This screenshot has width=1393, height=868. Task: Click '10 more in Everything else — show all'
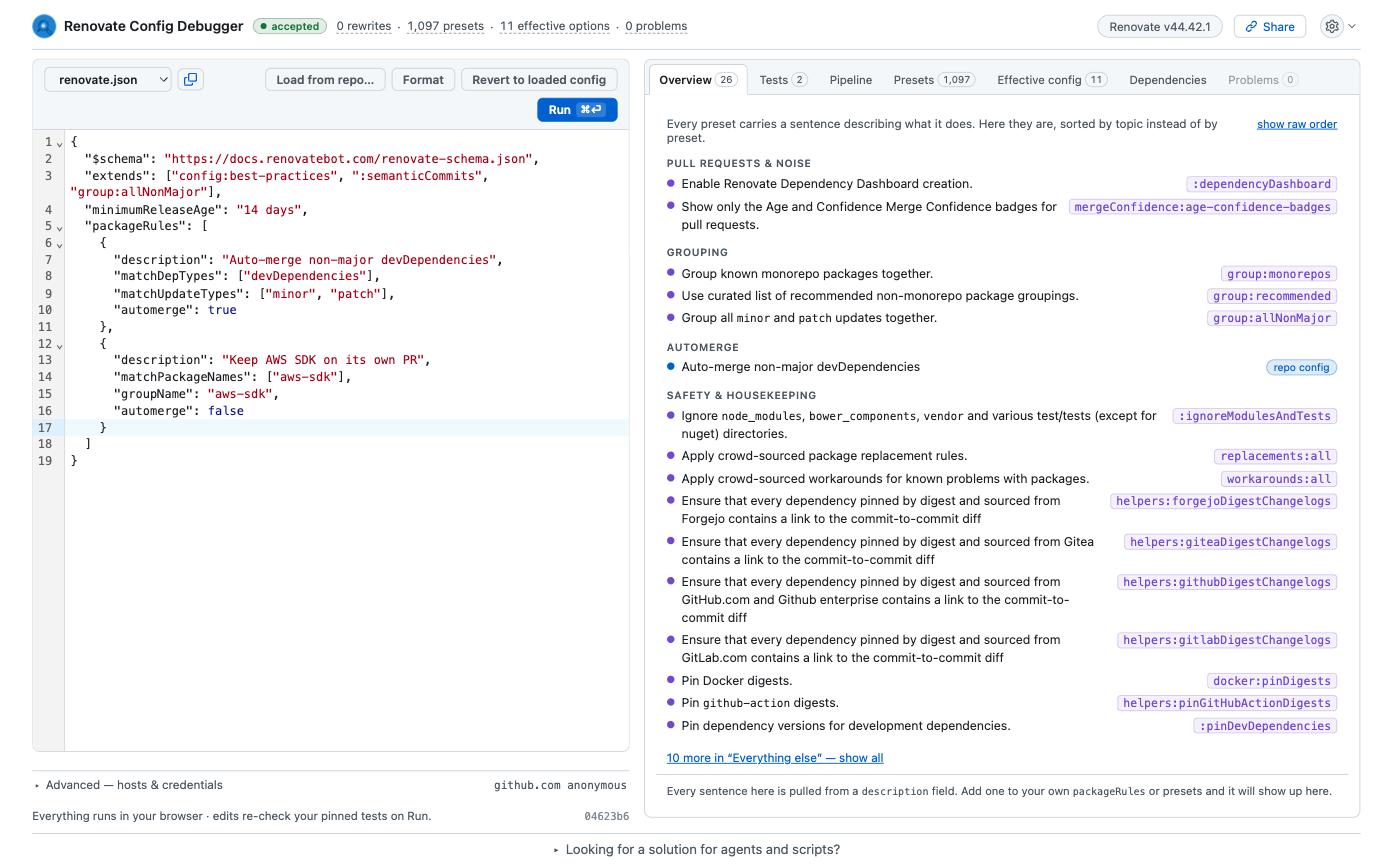coord(775,758)
